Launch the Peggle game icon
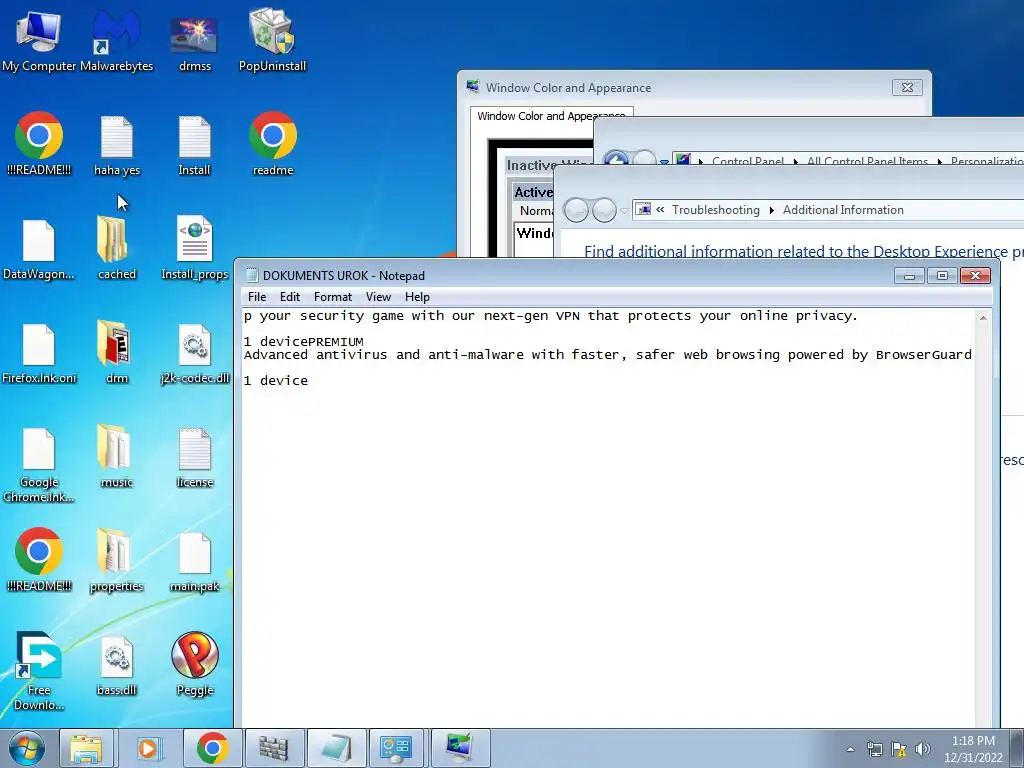The width and height of the screenshot is (1024, 768). pyautogui.click(x=195, y=665)
